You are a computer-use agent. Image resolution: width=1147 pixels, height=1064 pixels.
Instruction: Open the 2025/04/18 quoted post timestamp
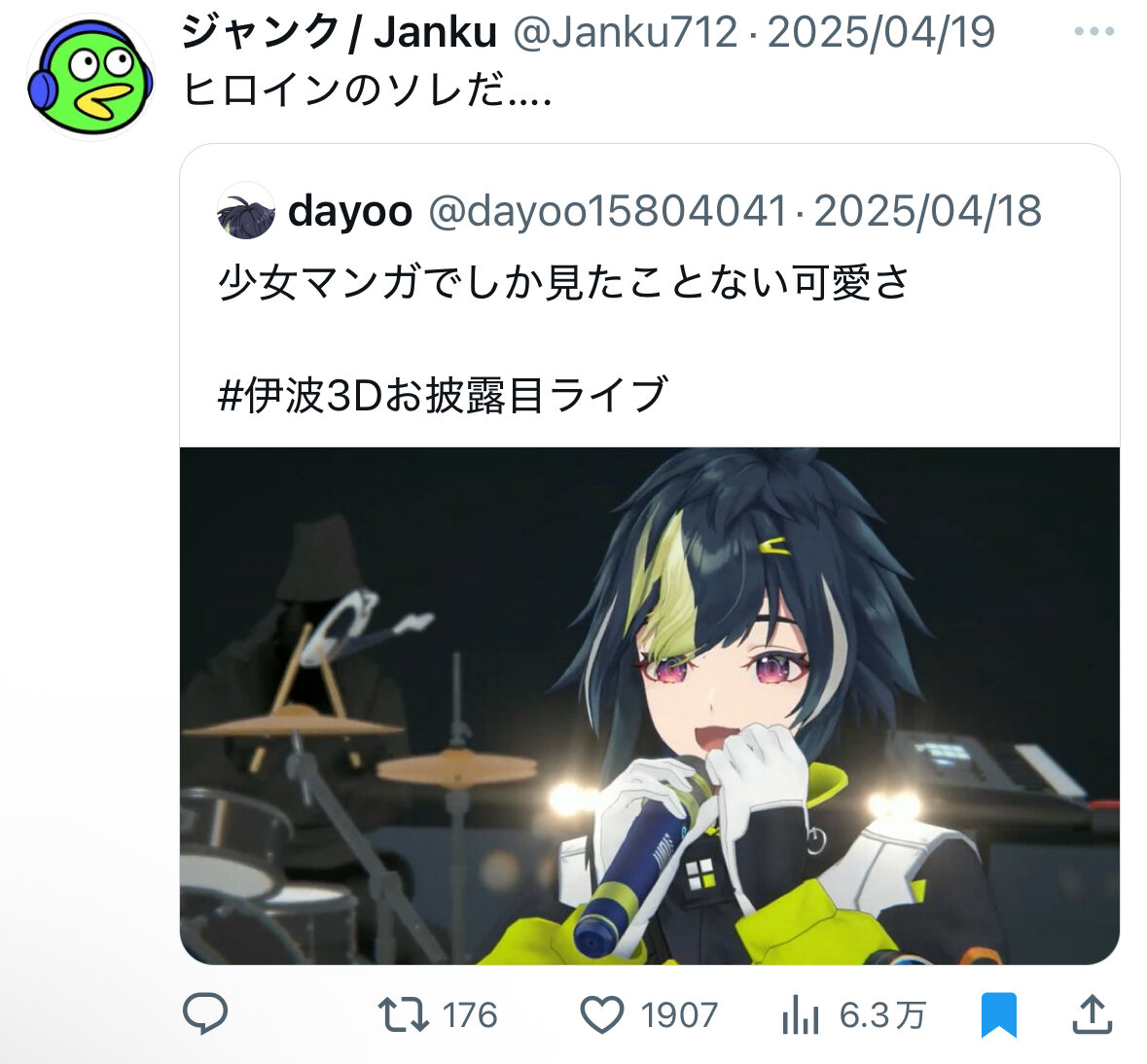coord(927,211)
